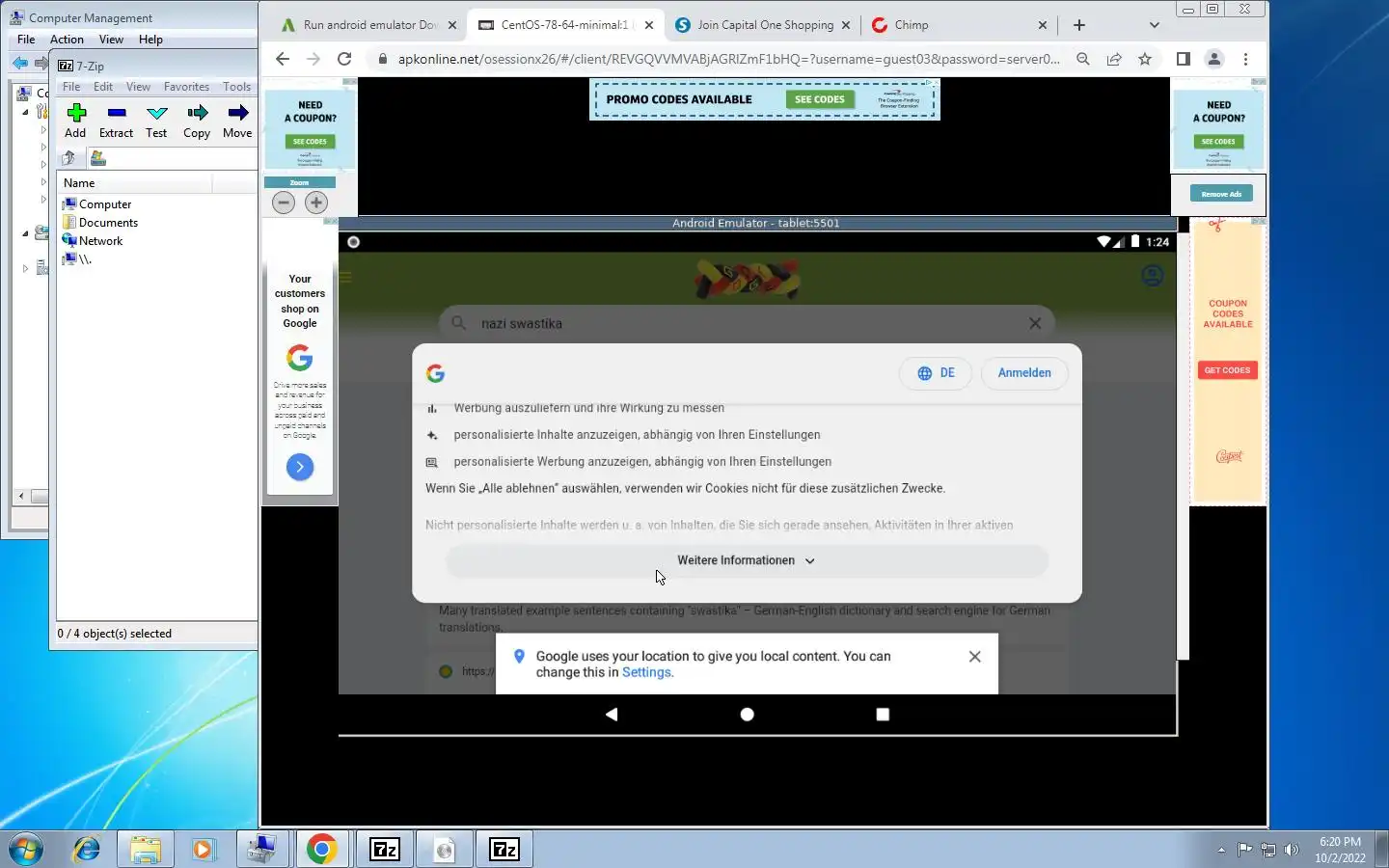Open Computer Management Help menu
1389x868 pixels.
(150, 40)
